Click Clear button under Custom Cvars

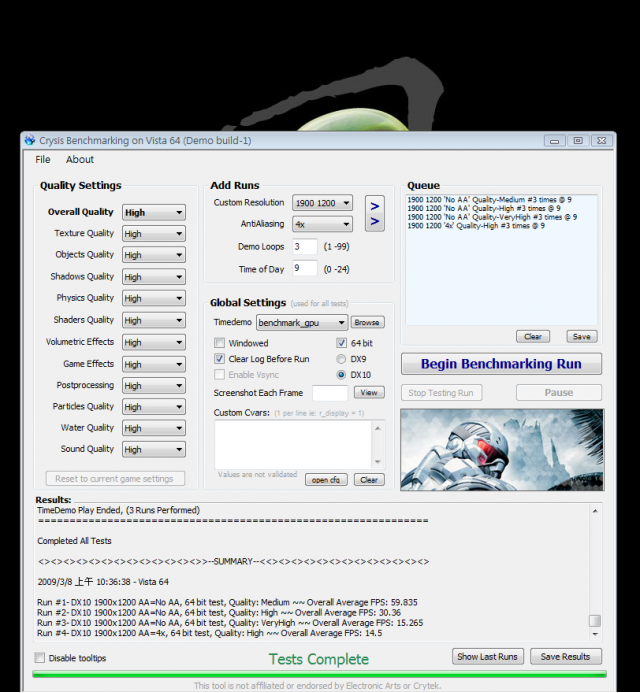pyautogui.click(x=369, y=480)
